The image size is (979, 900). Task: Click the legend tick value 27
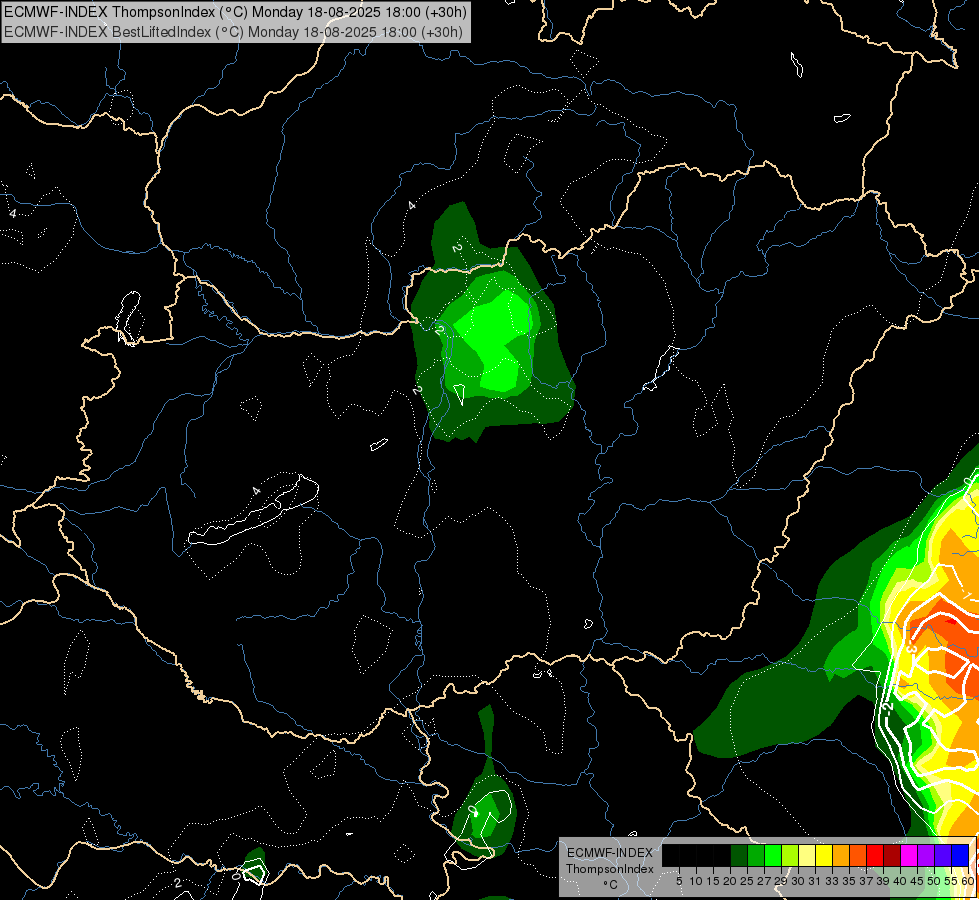(x=764, y=881)
